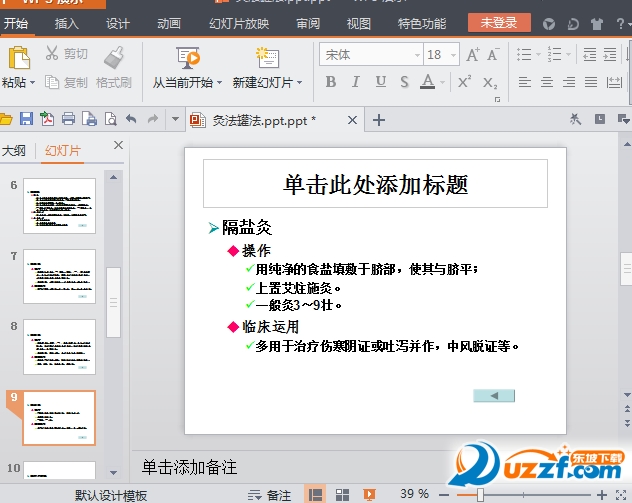Open the 幻灯片放映 (Slide Show) tab

[239, 24]
